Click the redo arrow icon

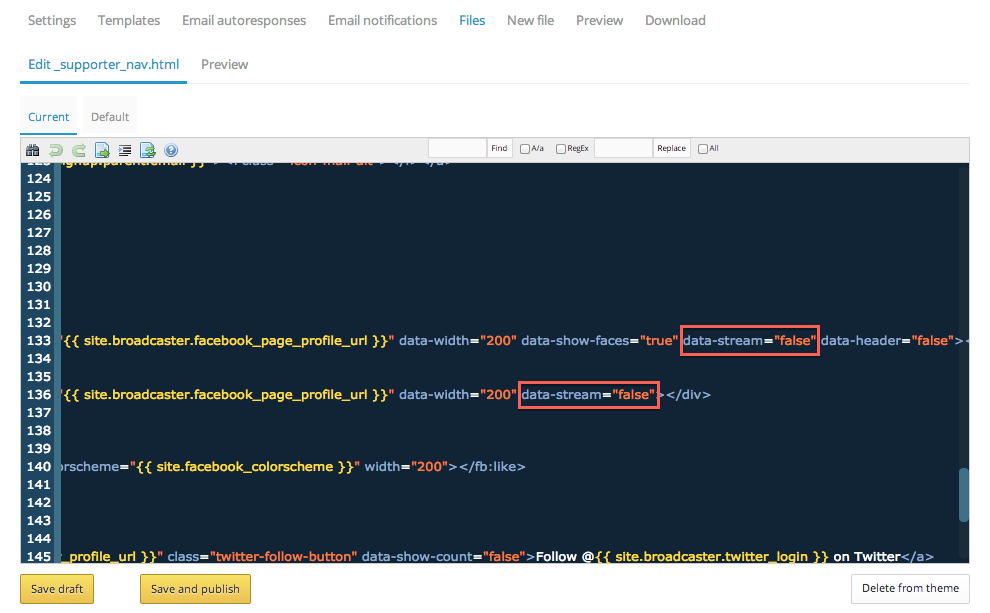click(x=79, y=150)
